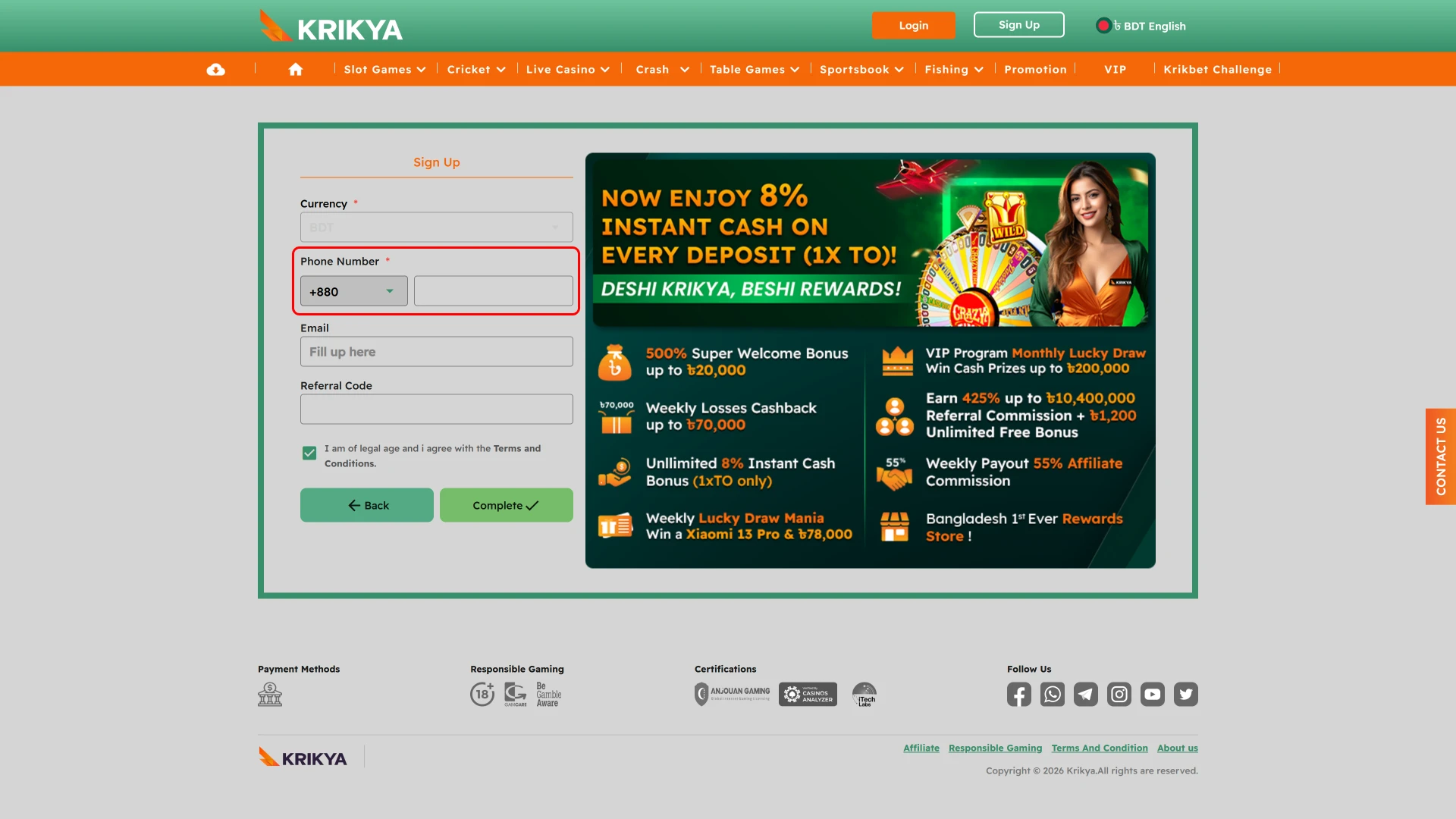Open Instagram via footer icon

point(1119,694)
